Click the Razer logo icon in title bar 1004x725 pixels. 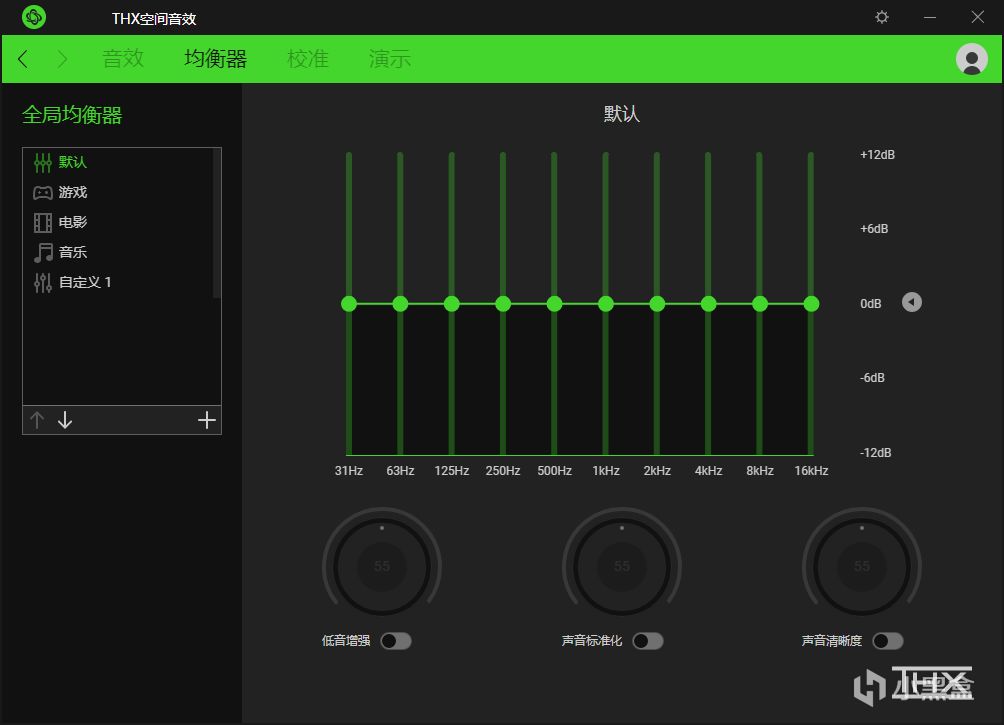point(34,17)
